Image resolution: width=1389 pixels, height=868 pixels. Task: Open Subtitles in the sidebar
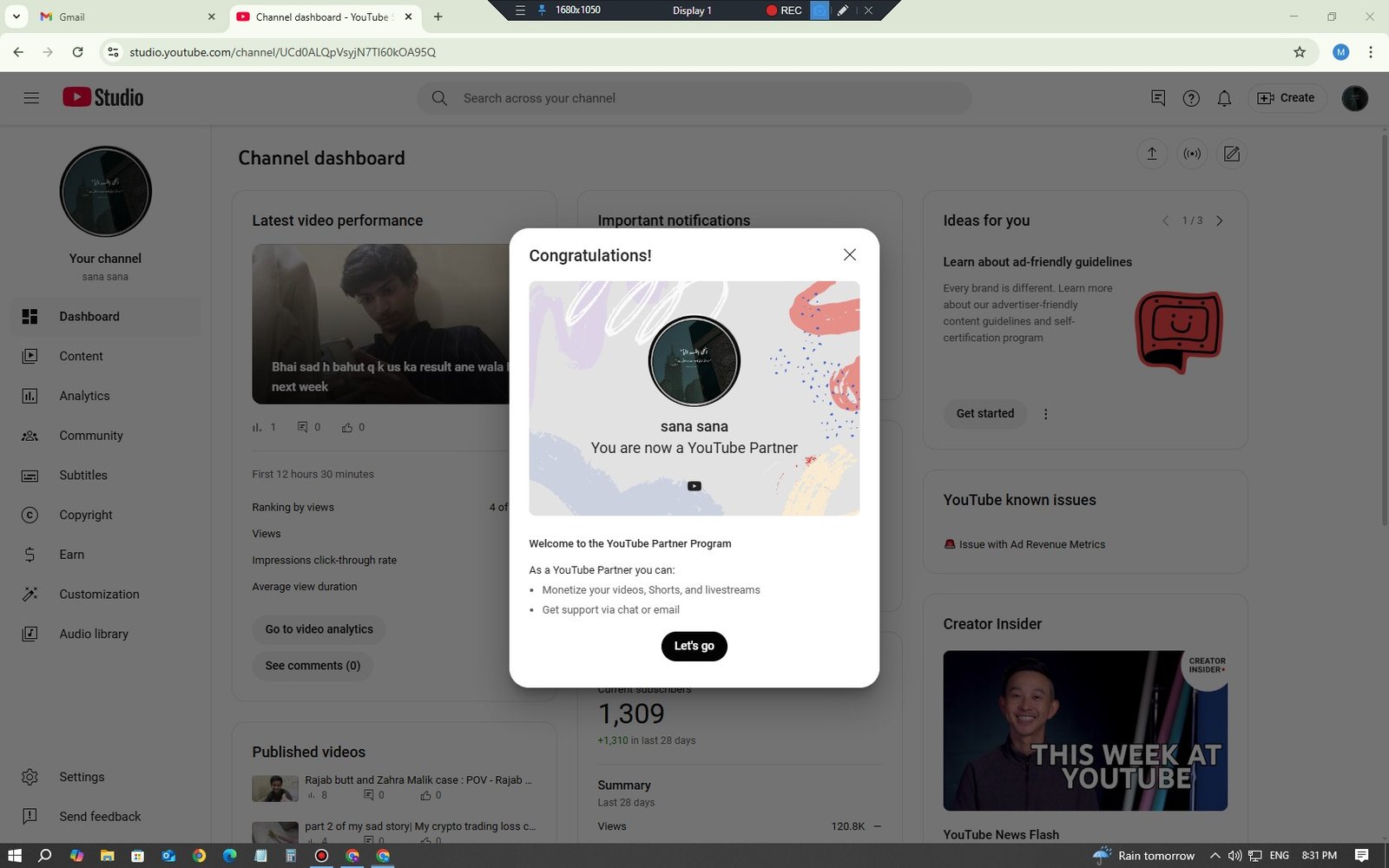click(x=106, y=475)
